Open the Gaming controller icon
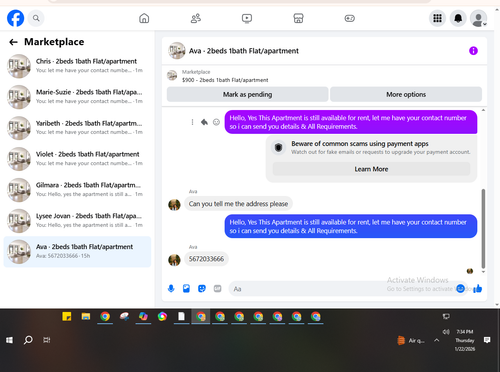Screen dimensions: 500x372 (x=350, y=18)
